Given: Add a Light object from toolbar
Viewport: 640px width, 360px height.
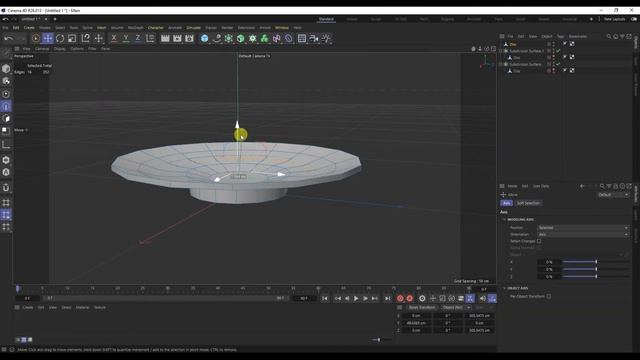Looking at the screenshot, I should [x=326, y=38].
